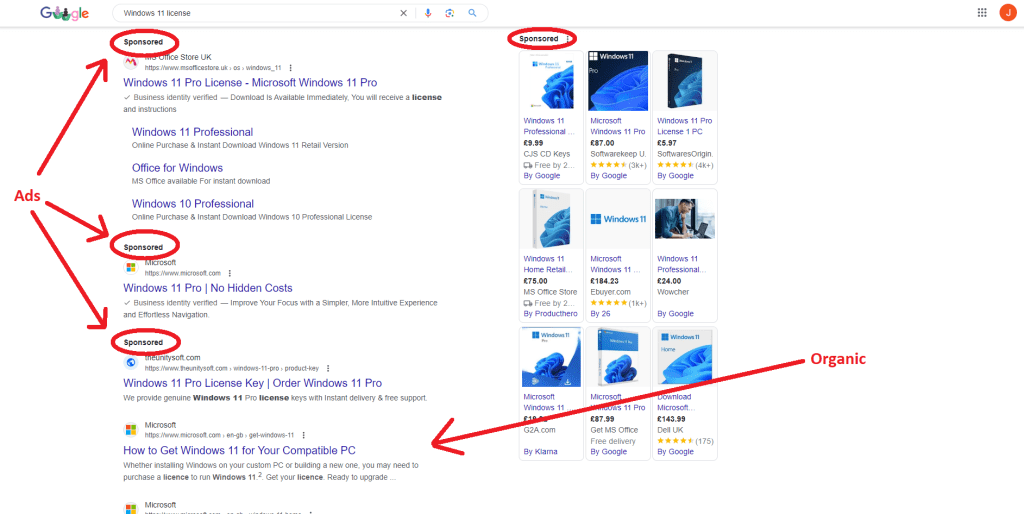Clear the search box text
The width and height of the screenshot is (1024, 514).
tap(403, 13)
